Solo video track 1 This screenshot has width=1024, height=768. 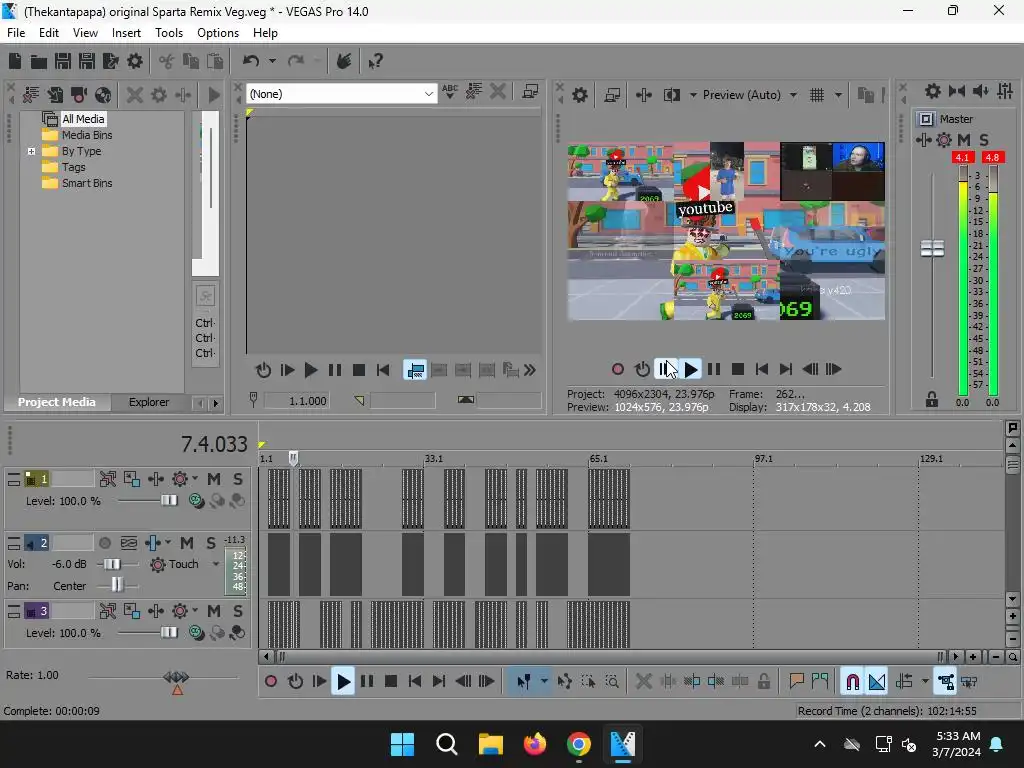(x=238, y=479)
